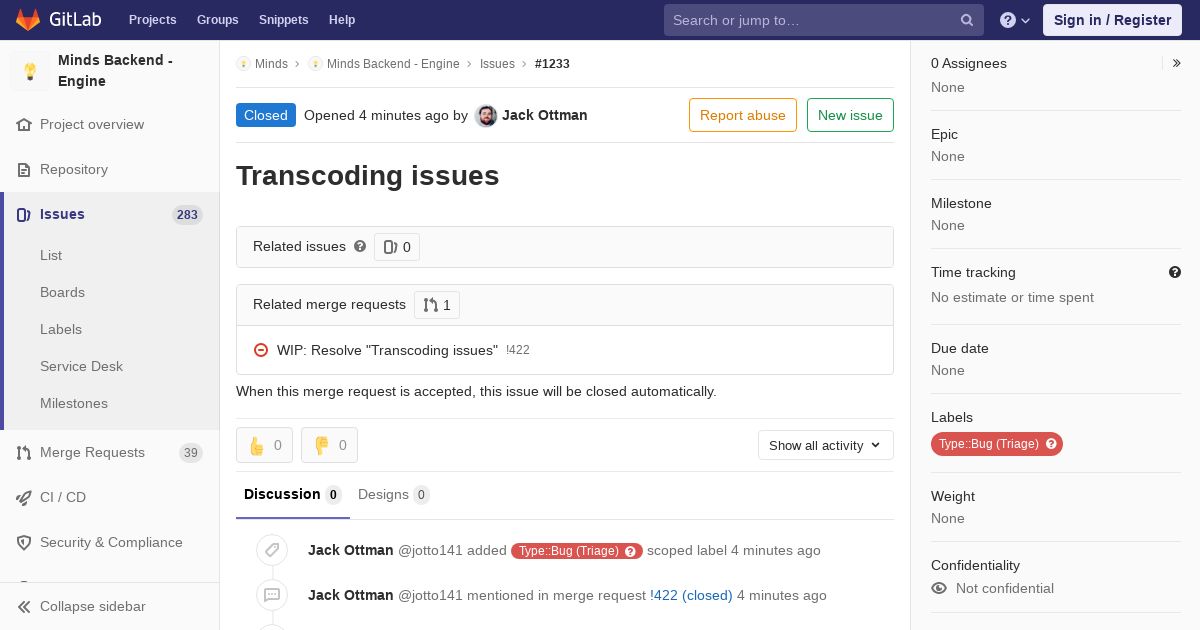Click the Issues breadcrumb link
Image resolution: width=1200 pixels, height=630 pixels.
pos(497,64)
